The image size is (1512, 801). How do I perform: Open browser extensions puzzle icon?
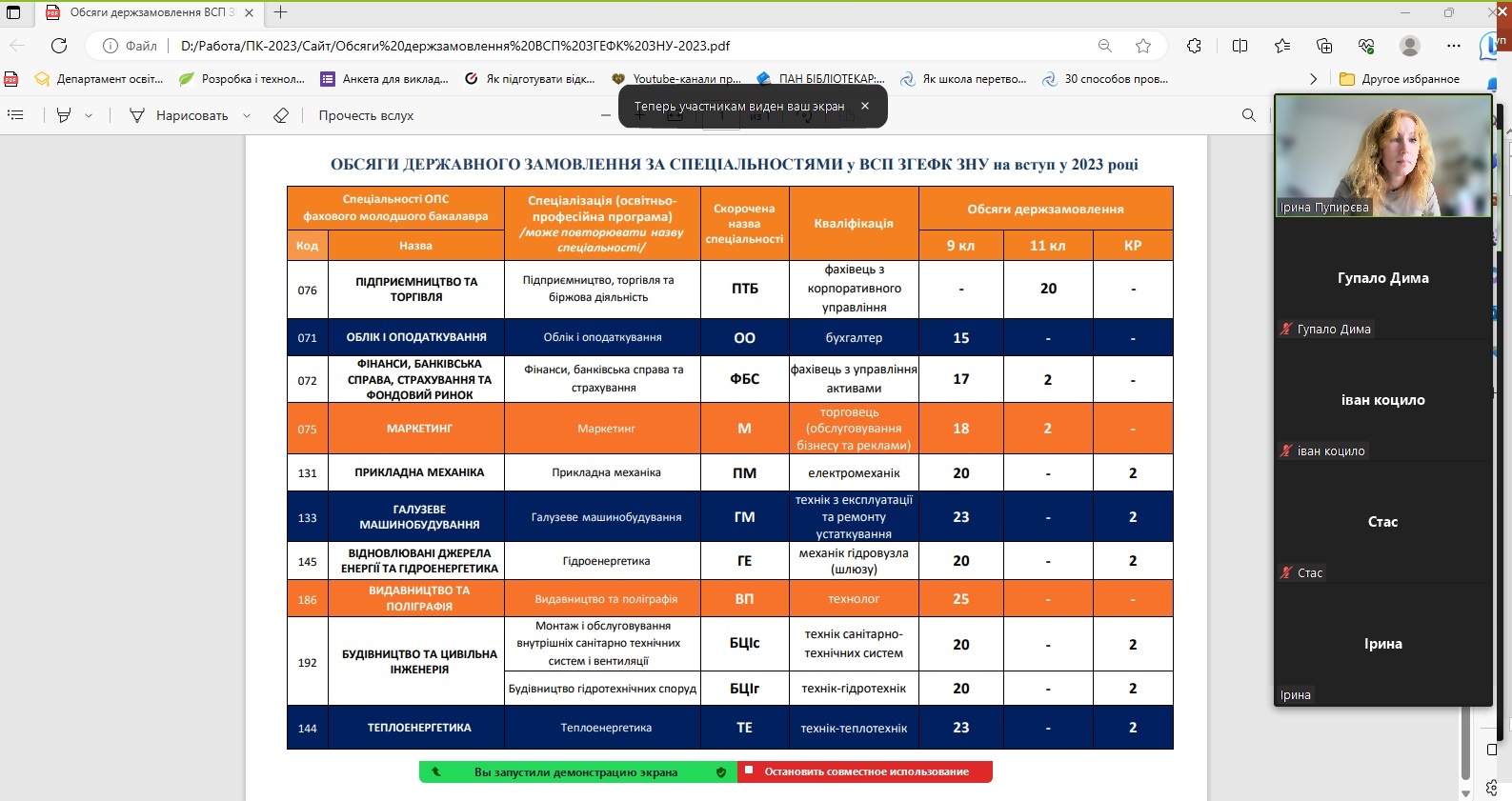[1194, 46]
